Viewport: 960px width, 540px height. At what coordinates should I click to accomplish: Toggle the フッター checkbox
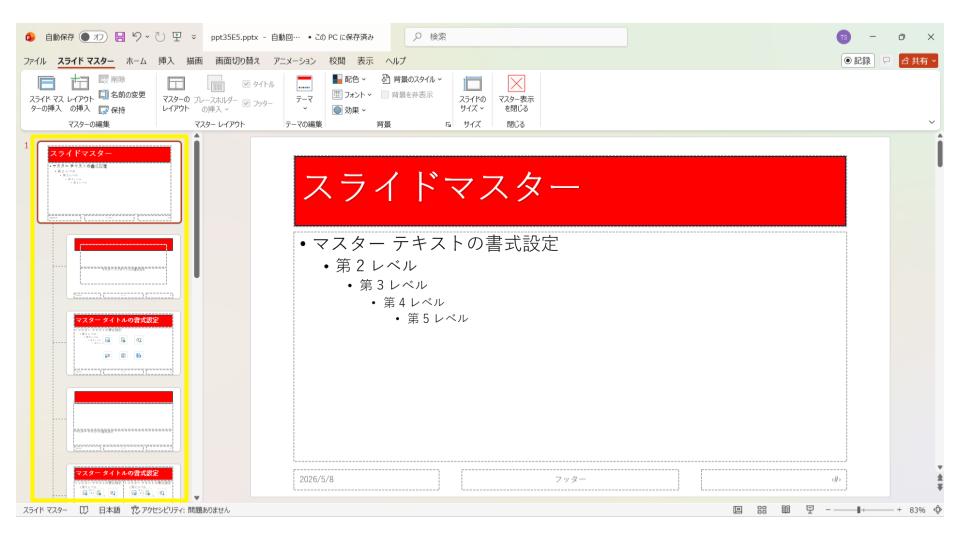coord(258,103)
